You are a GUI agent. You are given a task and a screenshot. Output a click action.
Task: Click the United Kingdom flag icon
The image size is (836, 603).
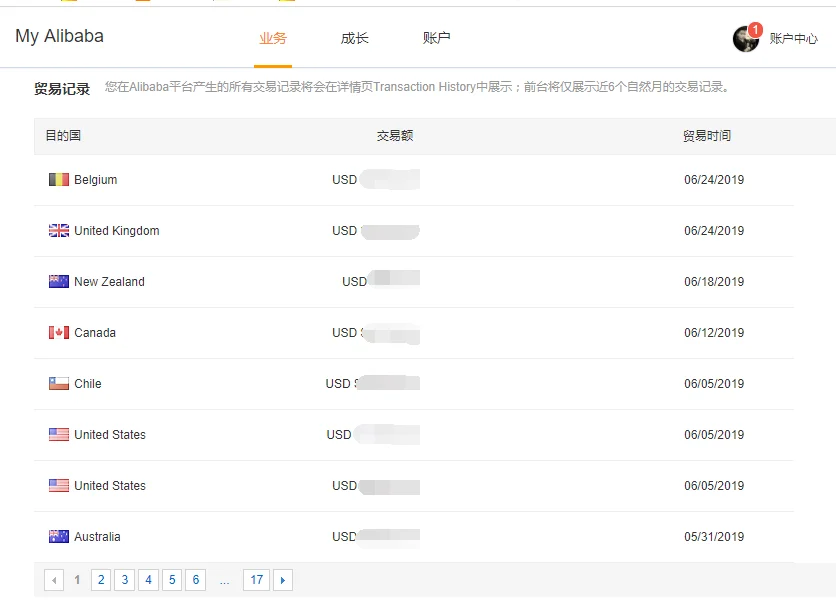(59, 230)
